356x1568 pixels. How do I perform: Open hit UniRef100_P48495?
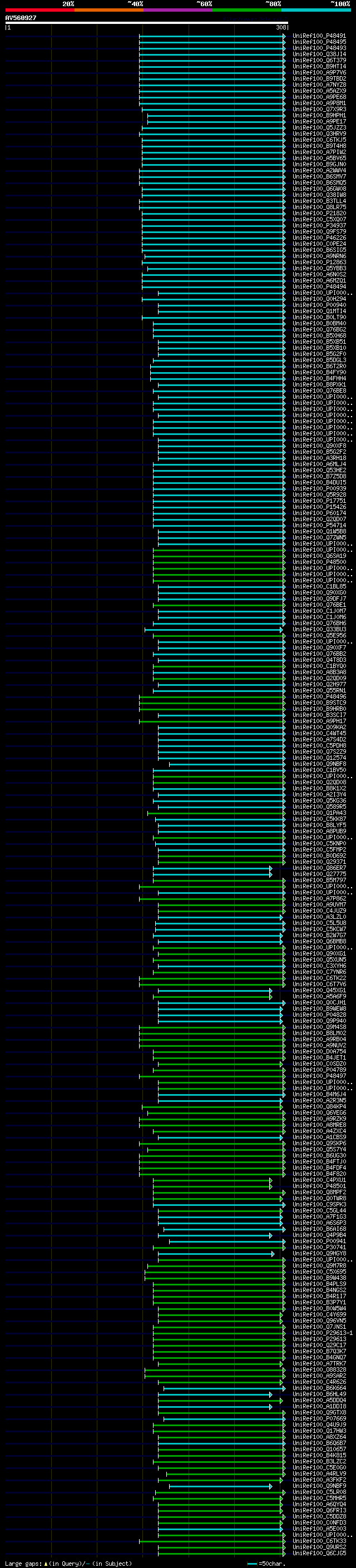click(x=319, y=42)
